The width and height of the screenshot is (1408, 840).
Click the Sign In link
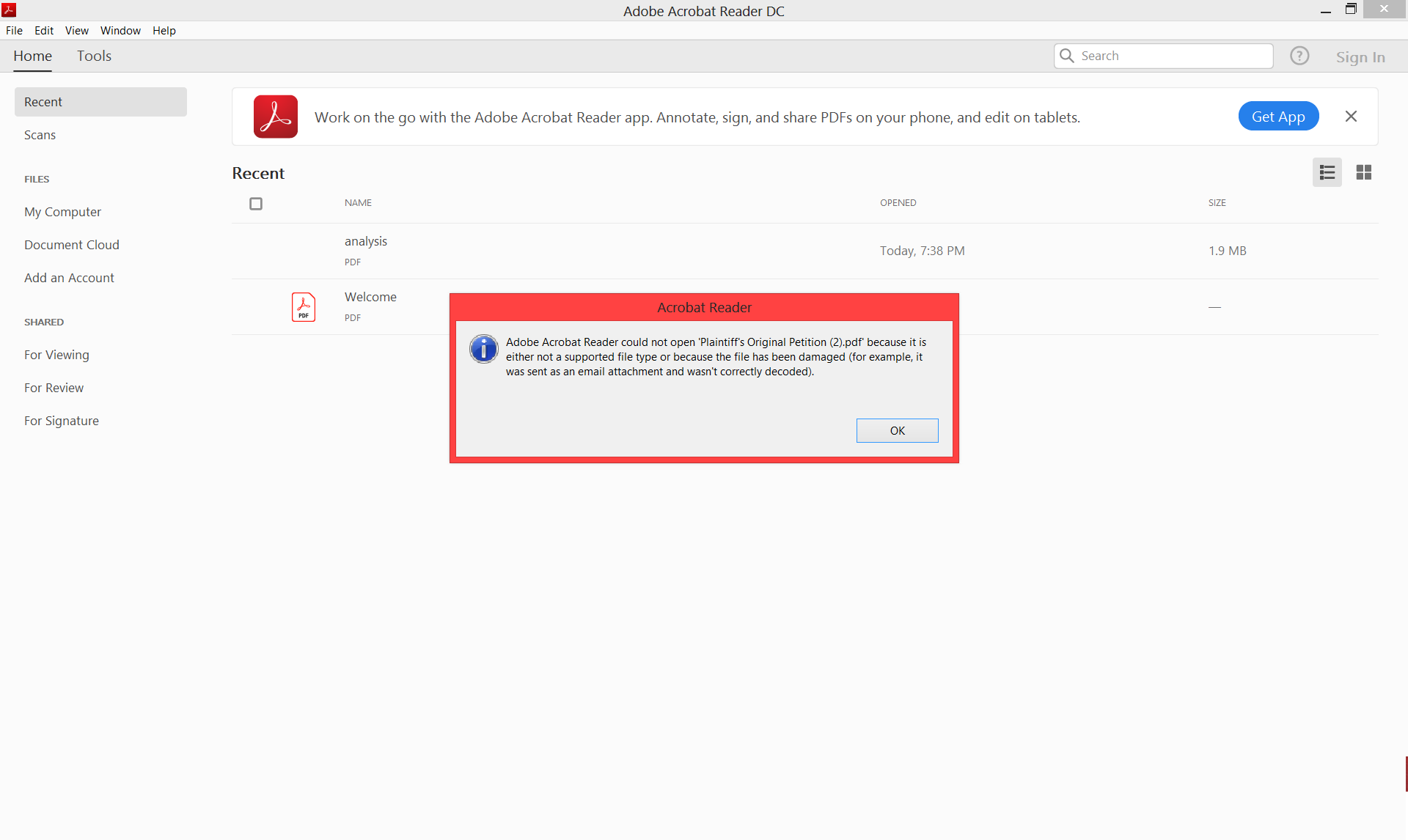tap(1360, 56)
